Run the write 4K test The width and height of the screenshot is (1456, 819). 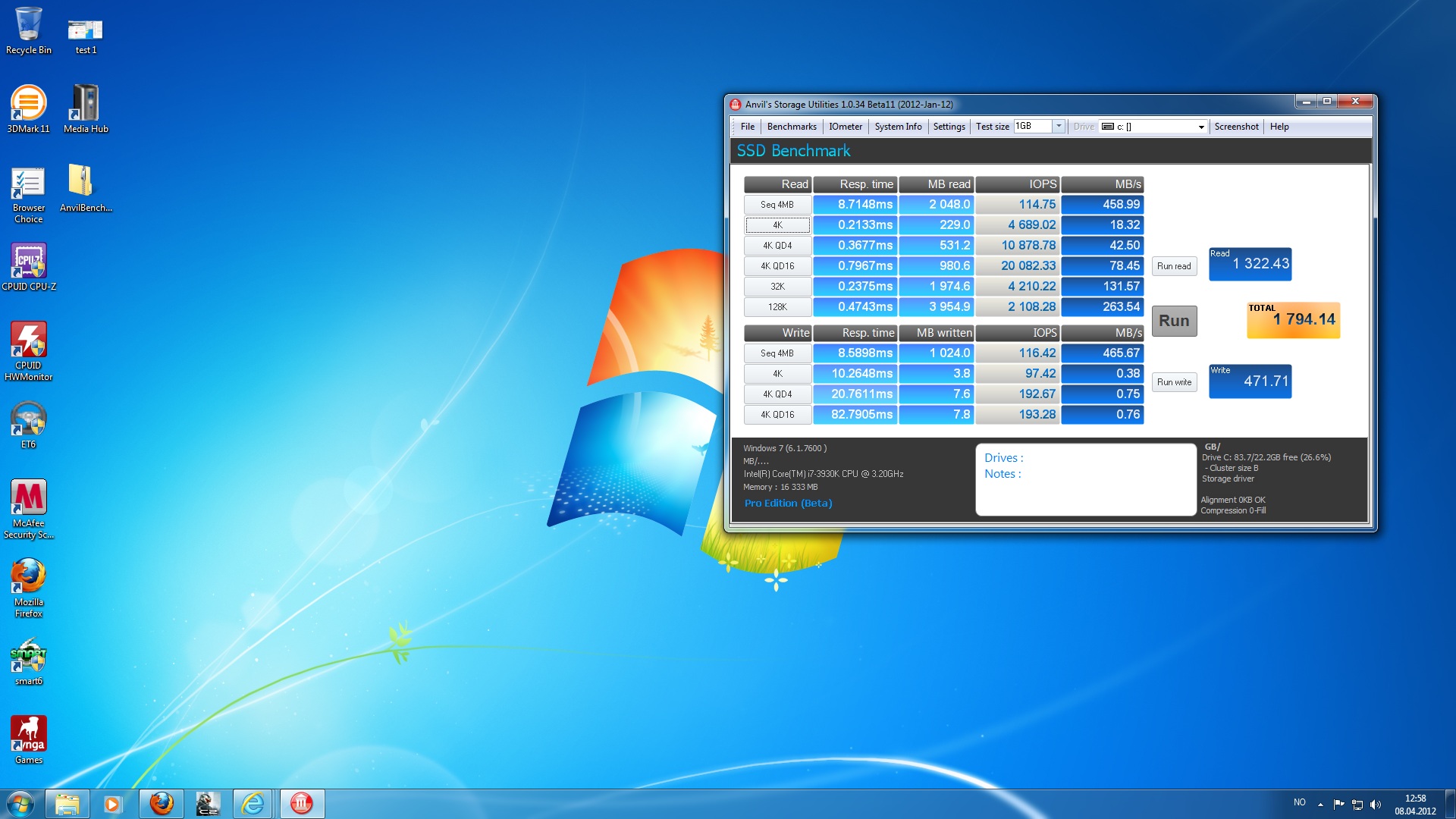(777, 374)
